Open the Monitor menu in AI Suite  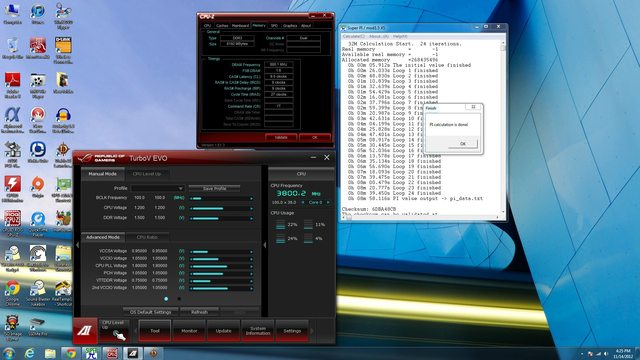[189, 331]
